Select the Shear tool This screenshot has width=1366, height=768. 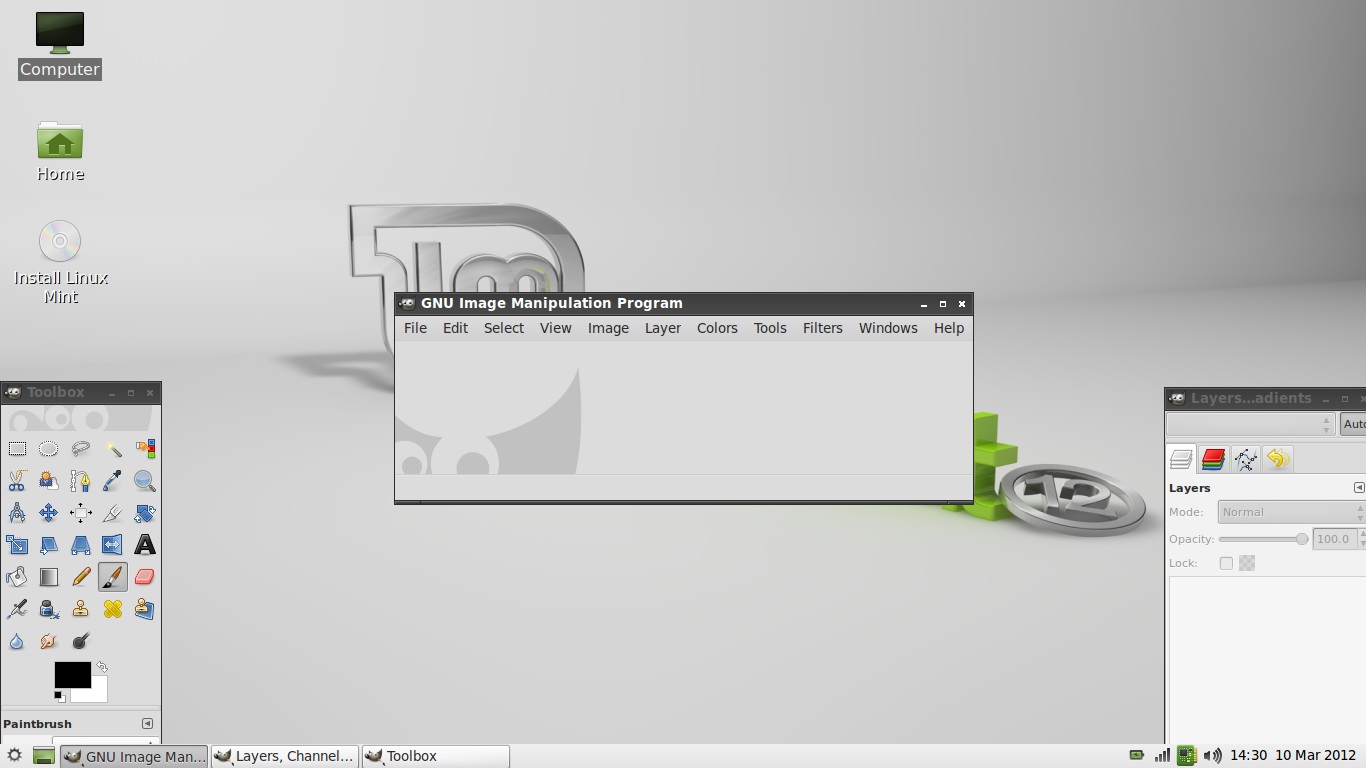49,545
